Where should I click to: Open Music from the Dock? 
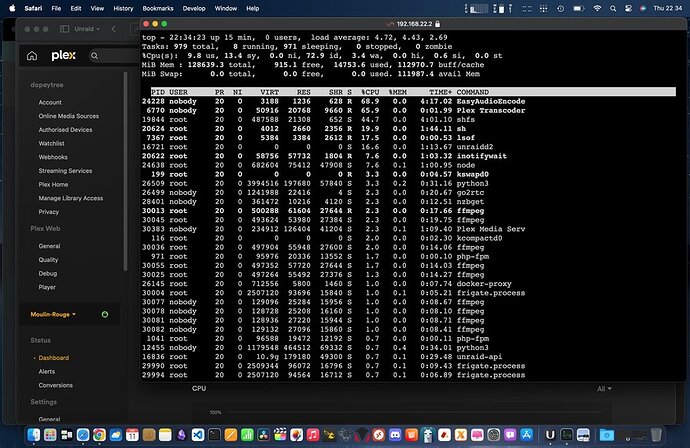coord(313,435)
